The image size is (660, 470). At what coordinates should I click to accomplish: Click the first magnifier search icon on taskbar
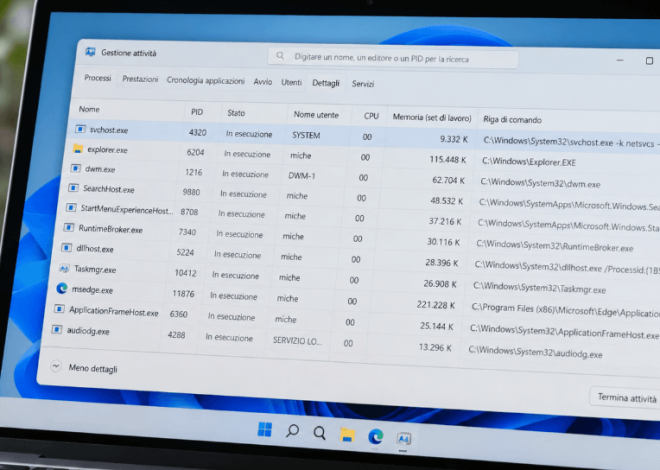[292, 431]
